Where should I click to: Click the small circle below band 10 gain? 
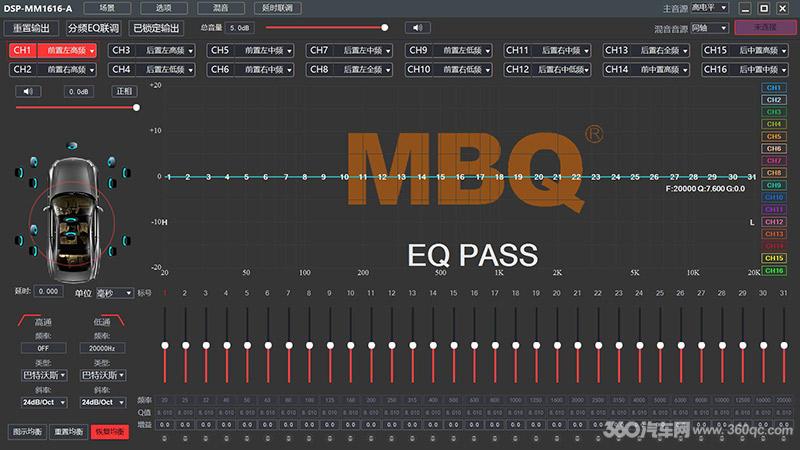click(351, 438)
